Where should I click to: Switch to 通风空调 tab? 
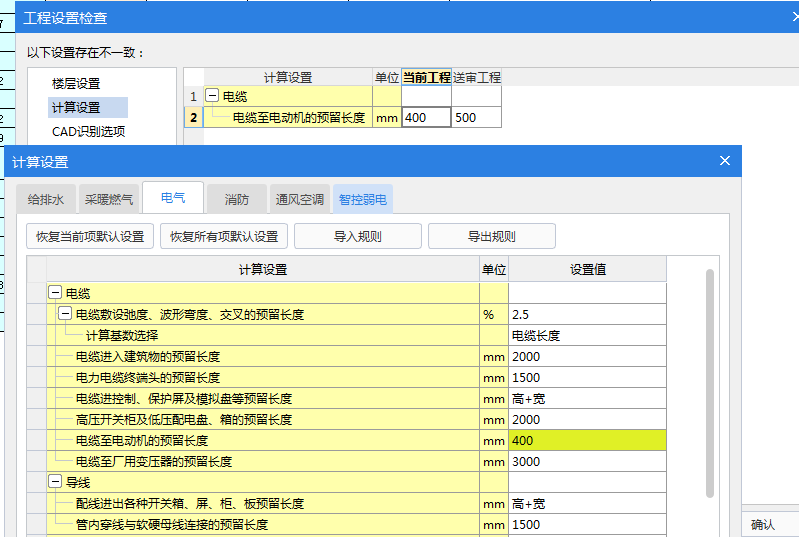[x=300, y=199]
